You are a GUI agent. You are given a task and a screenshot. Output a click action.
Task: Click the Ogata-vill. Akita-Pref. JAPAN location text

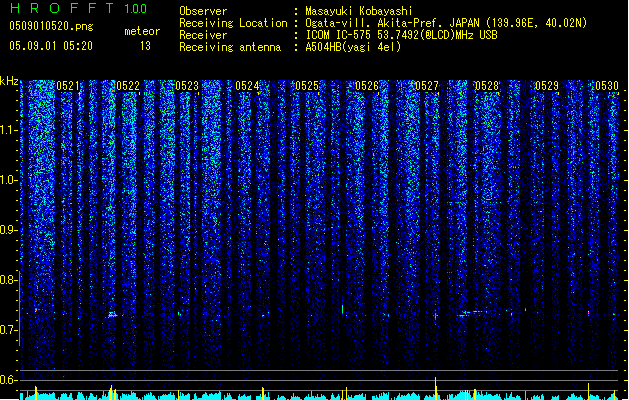click(446, 23)
